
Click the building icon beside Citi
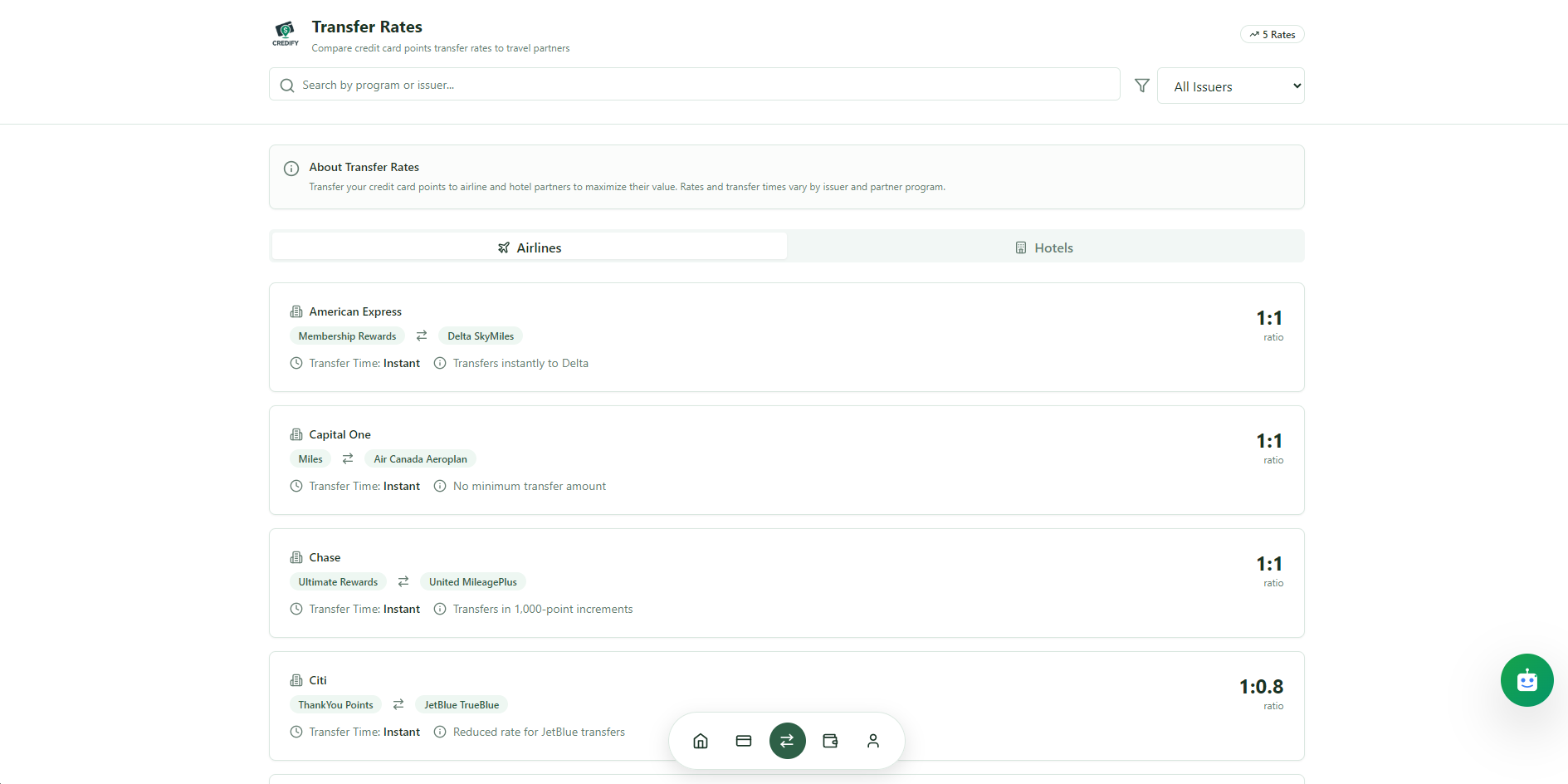tap(296, 680)
